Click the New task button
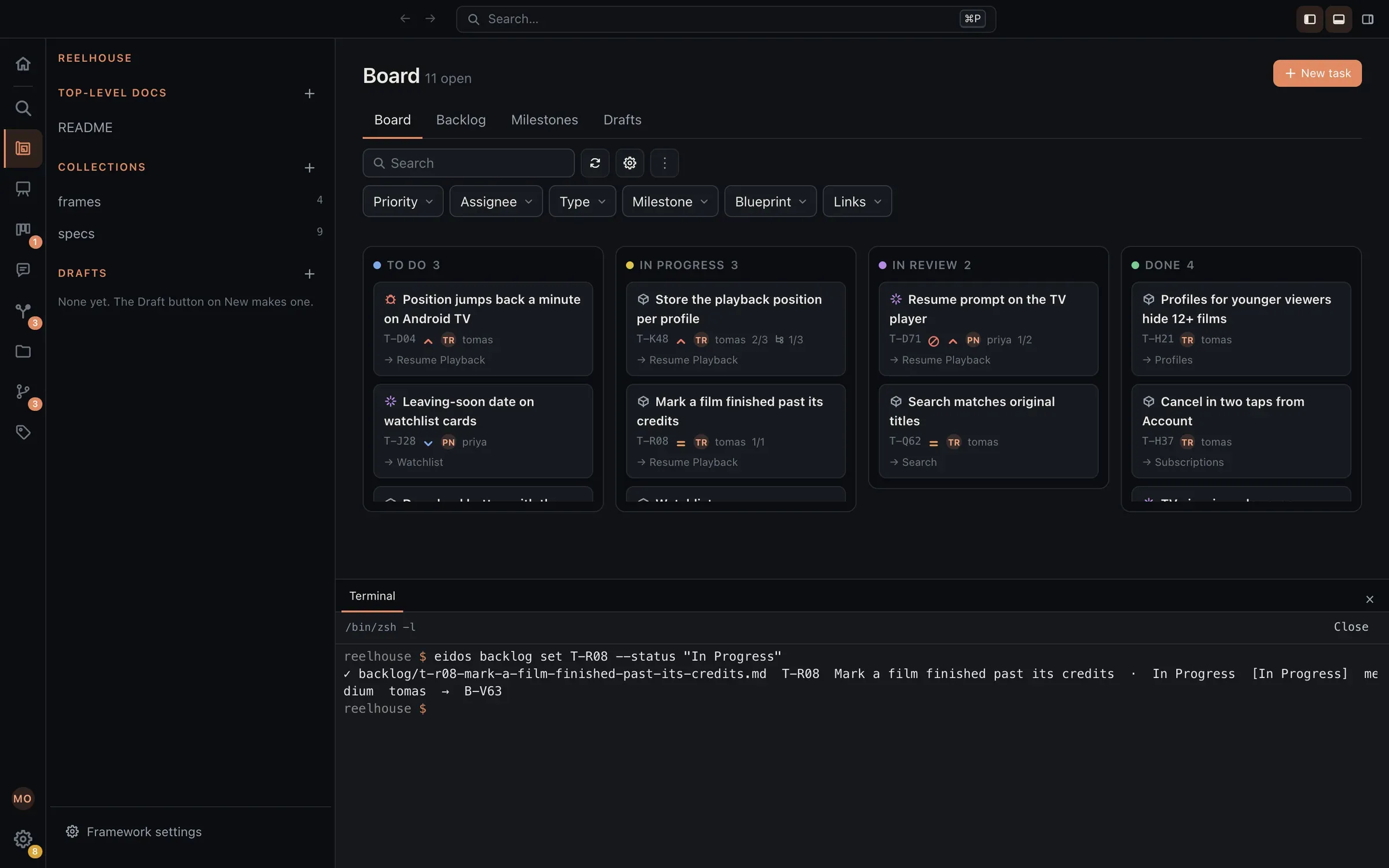 [x=1317, y=73]
